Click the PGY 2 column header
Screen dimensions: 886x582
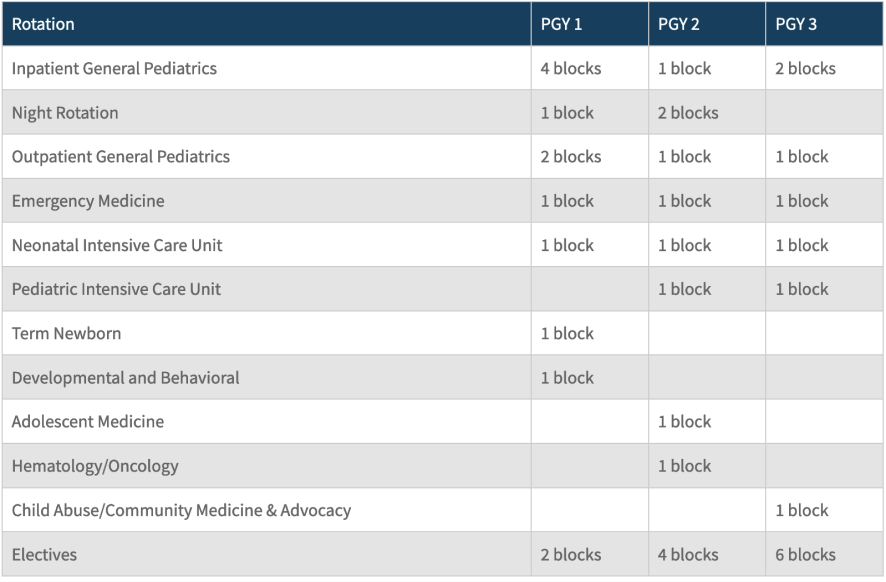[678, 24]
